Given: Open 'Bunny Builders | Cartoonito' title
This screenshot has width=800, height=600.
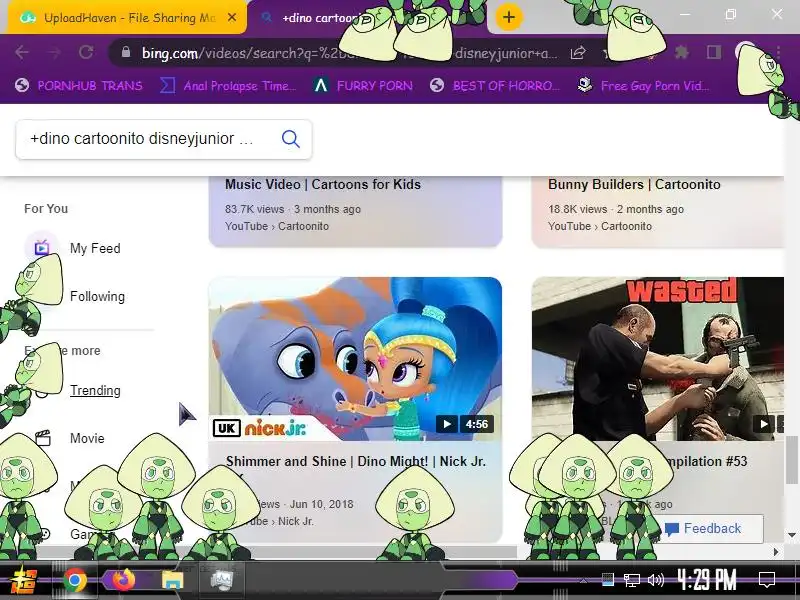Looking at the screenshot, I should pos(634,184).
